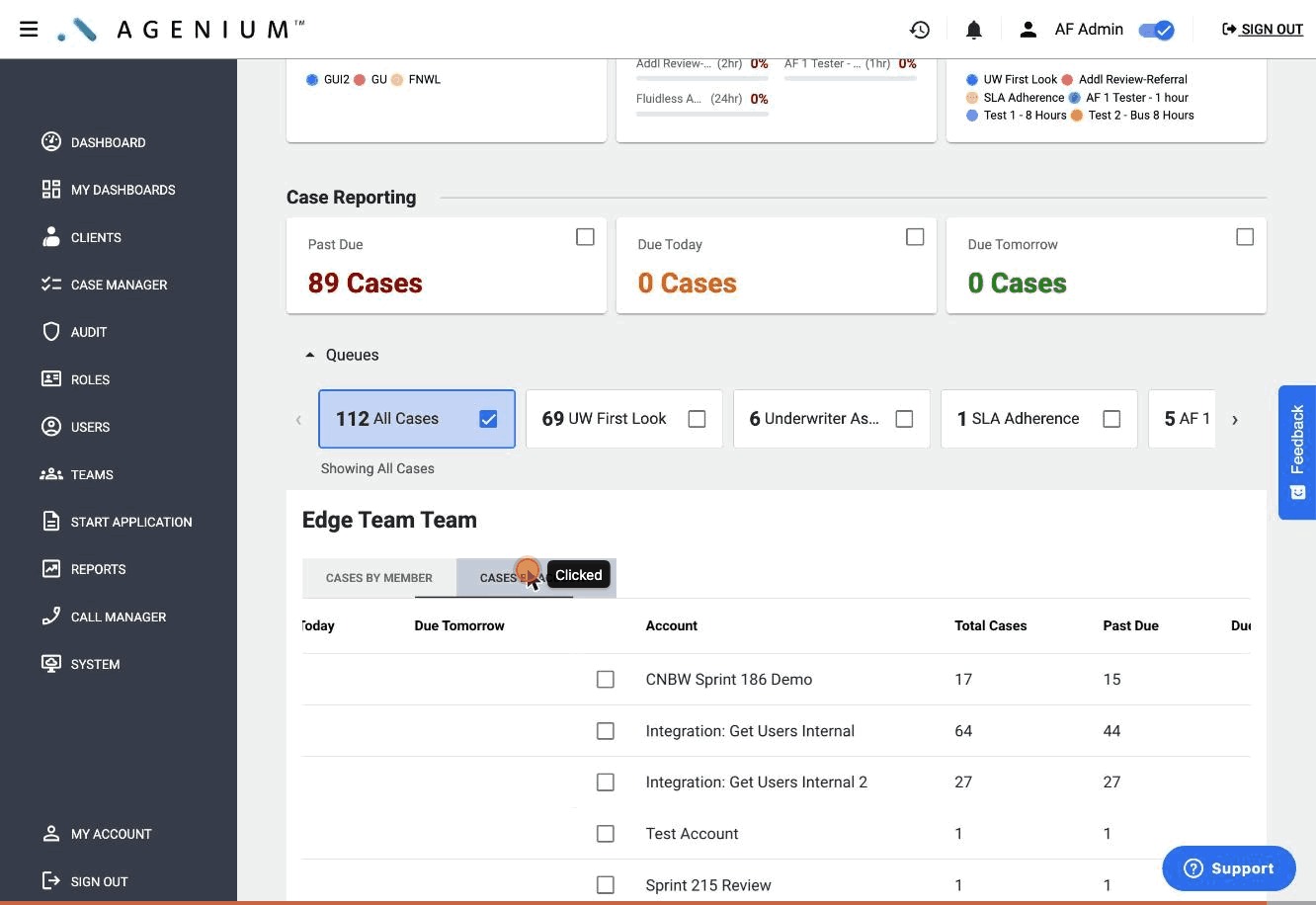Click the Agenium logo

coord(181,30)
